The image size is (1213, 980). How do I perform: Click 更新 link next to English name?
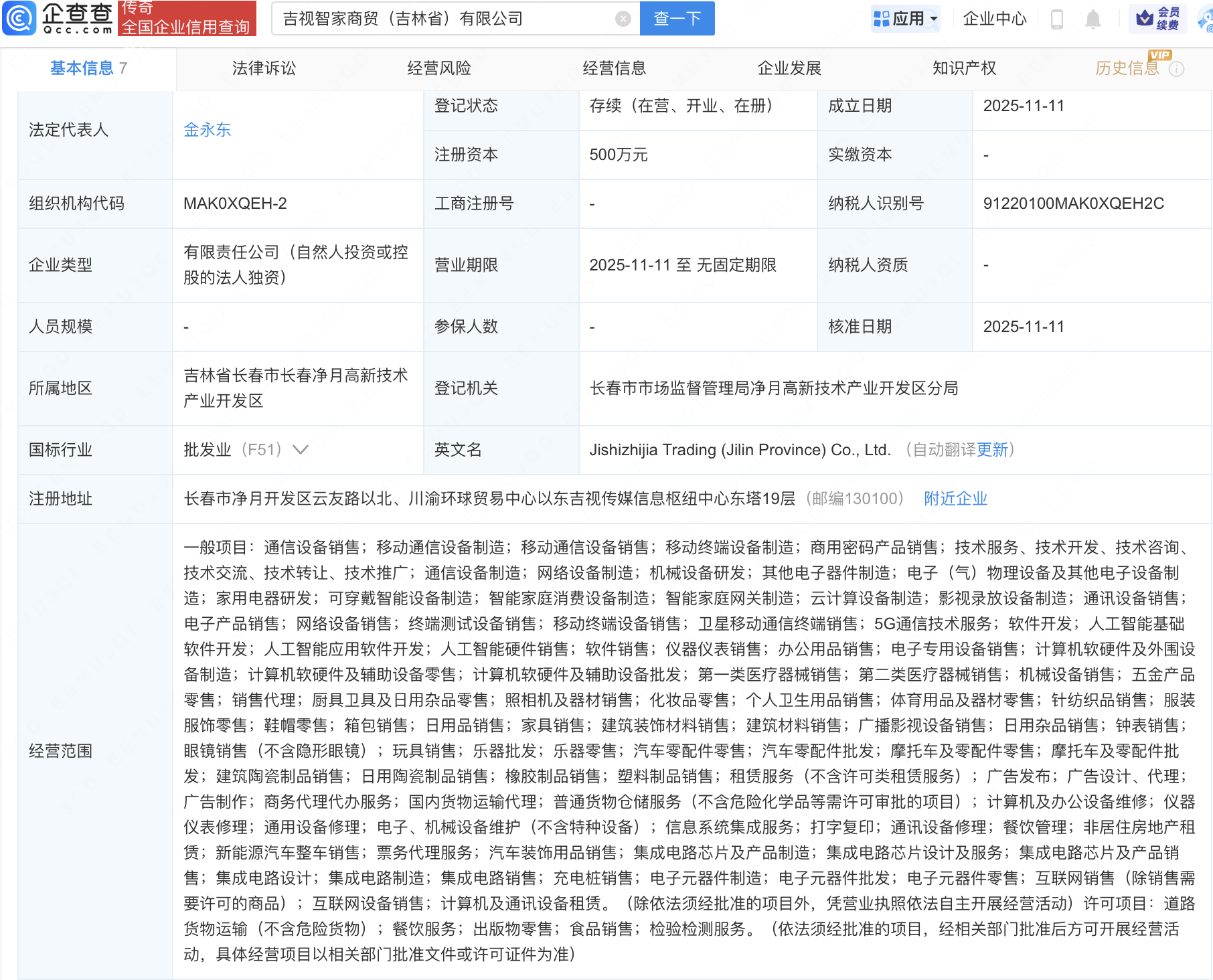pyautogui.click(x=992, y=450)
